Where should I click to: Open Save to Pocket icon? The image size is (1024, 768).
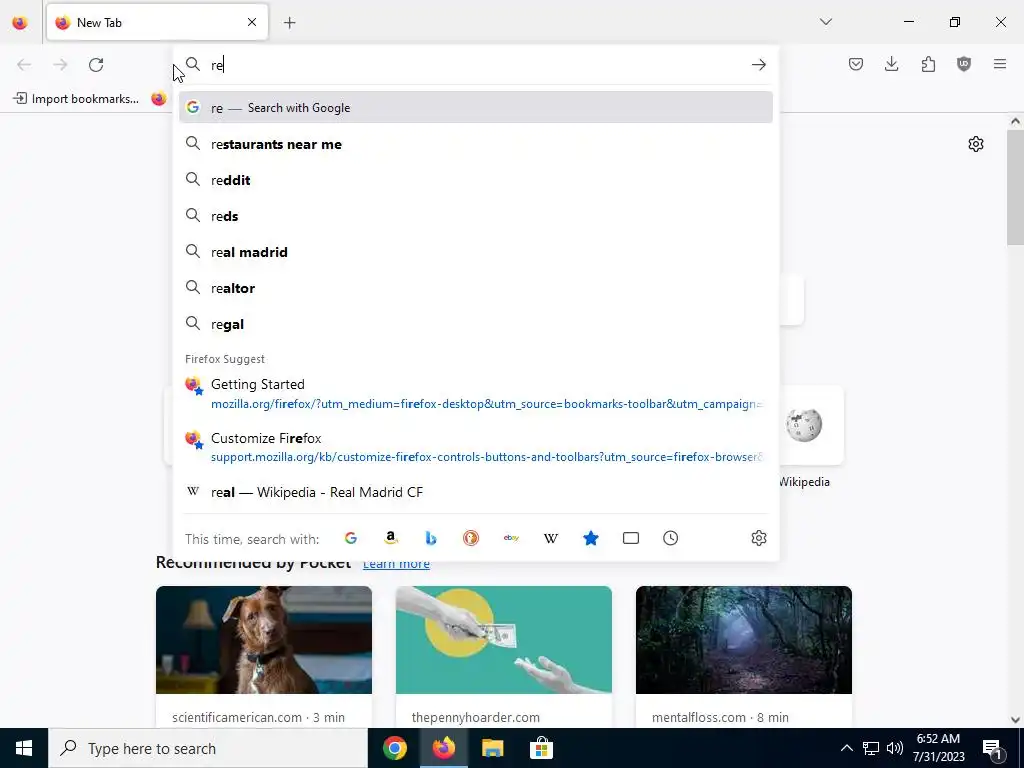pyautogui.click(x=856, y=64)
